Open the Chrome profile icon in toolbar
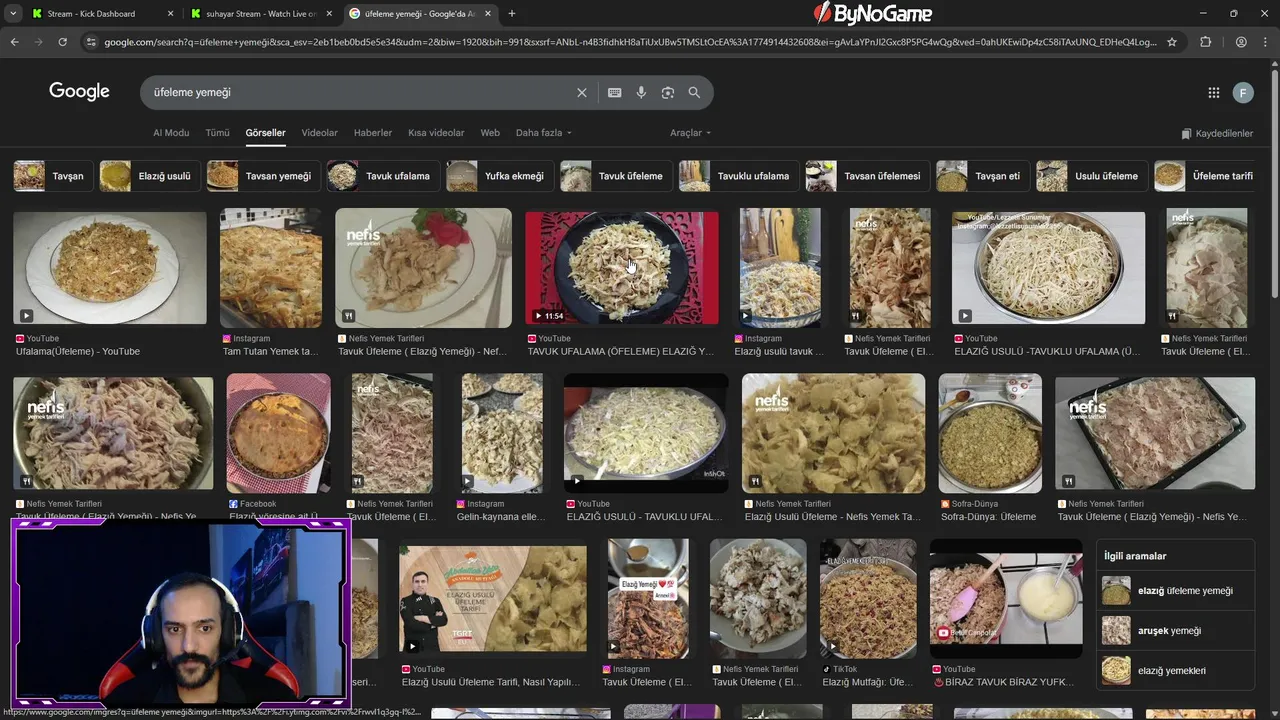The image size is (1280, 720). tap(1241, 42)
